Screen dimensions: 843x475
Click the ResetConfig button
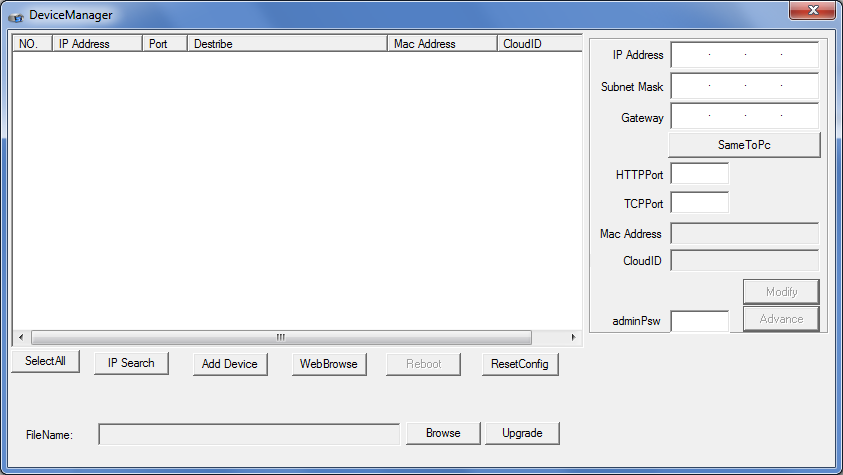click(x=520, y=364)
